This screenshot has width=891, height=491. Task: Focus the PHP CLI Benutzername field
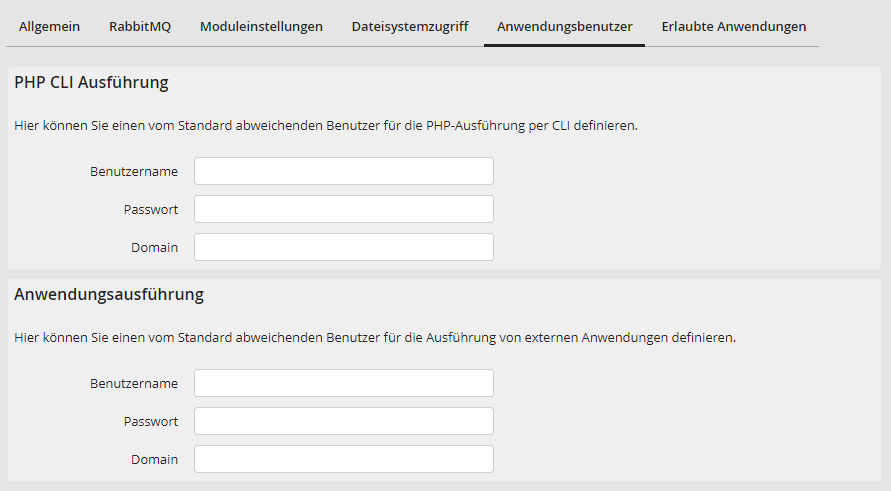tap(343, 171)
